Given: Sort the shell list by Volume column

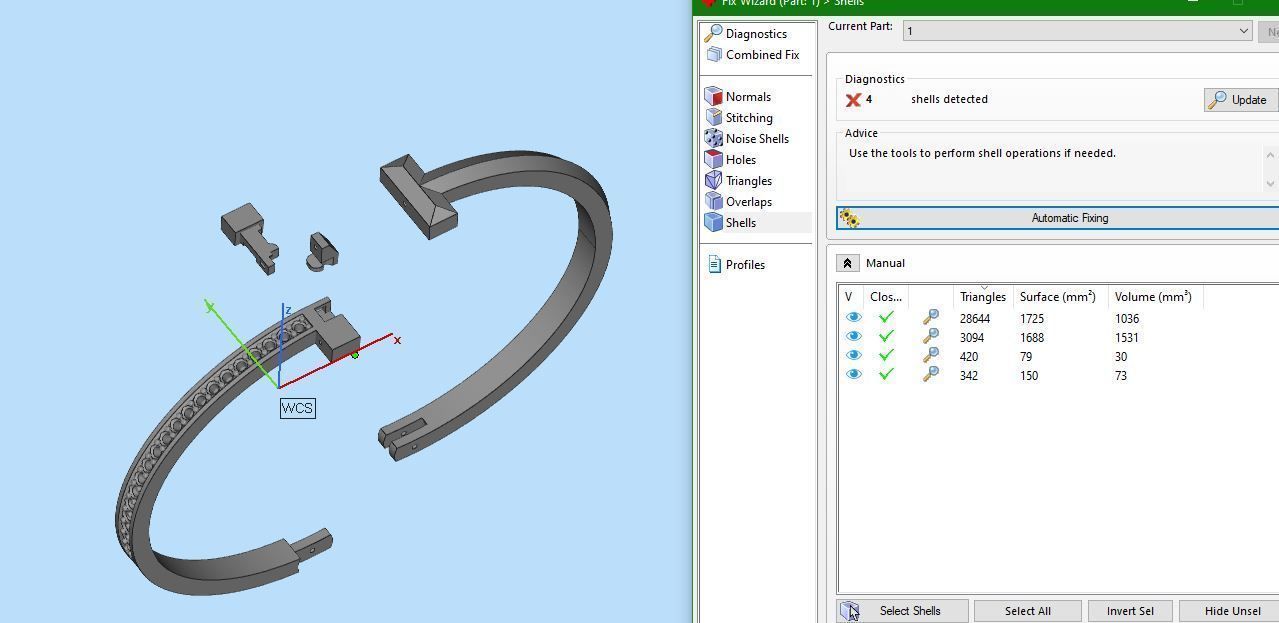Looking at the screenshot, I should tap(1153, 297).
